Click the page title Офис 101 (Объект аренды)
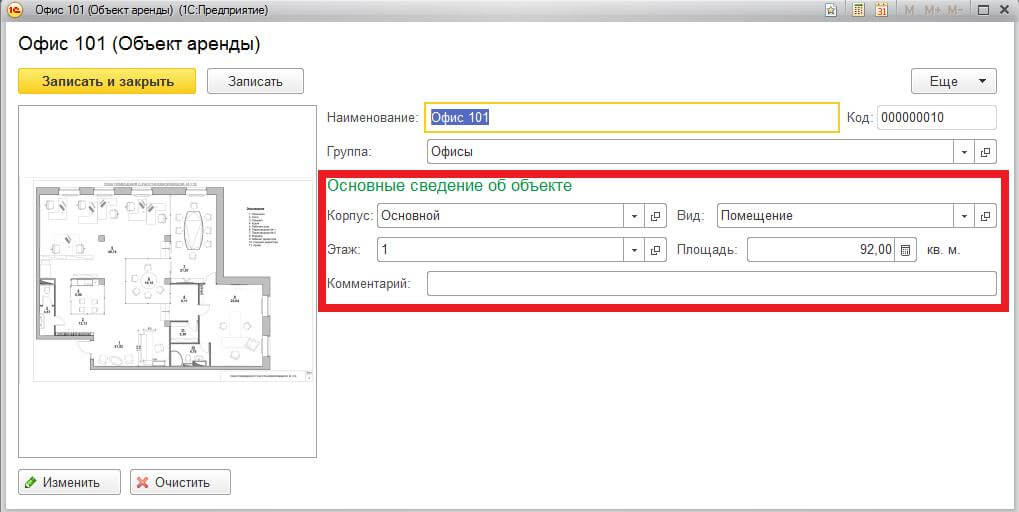Screen dimensions: 1019x512 [x=139, y=44]
